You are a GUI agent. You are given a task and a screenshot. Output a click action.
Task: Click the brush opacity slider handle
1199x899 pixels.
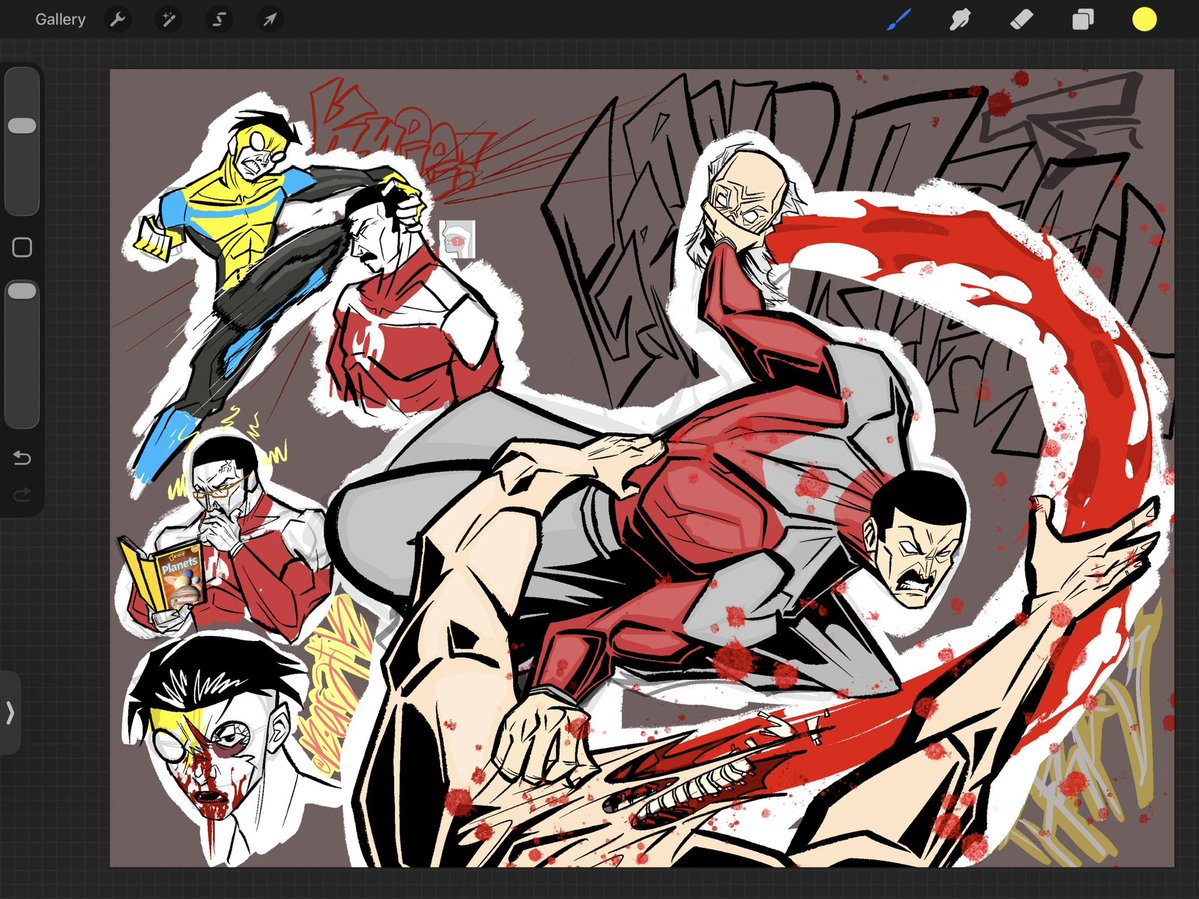(21, 290)
